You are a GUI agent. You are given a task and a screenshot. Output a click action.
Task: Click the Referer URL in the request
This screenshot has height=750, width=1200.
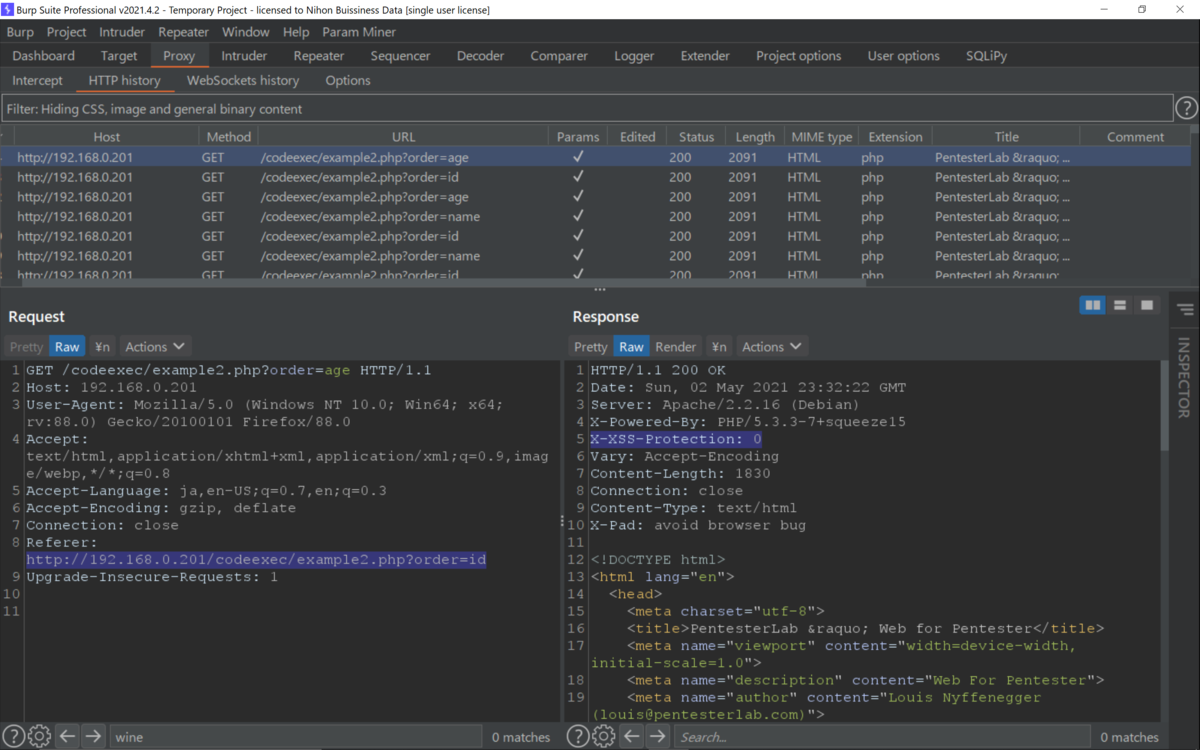tap(256, 559)
